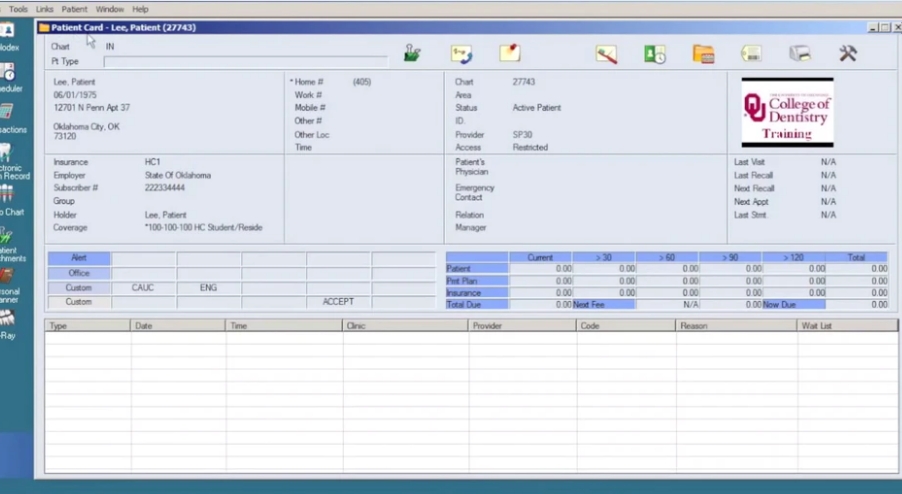The image size is (902, 494).
Task: Click the Clinic column header
Action: (406, 325)
